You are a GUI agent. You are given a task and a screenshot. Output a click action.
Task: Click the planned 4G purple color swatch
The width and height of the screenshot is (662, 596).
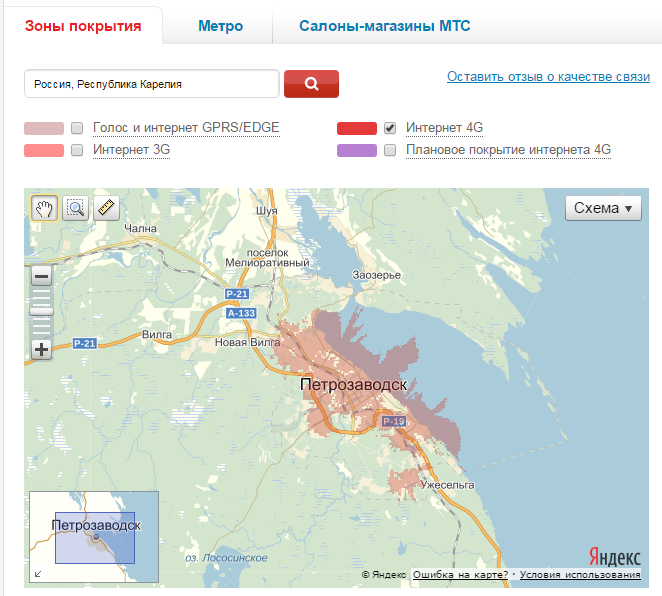point(357,150)
